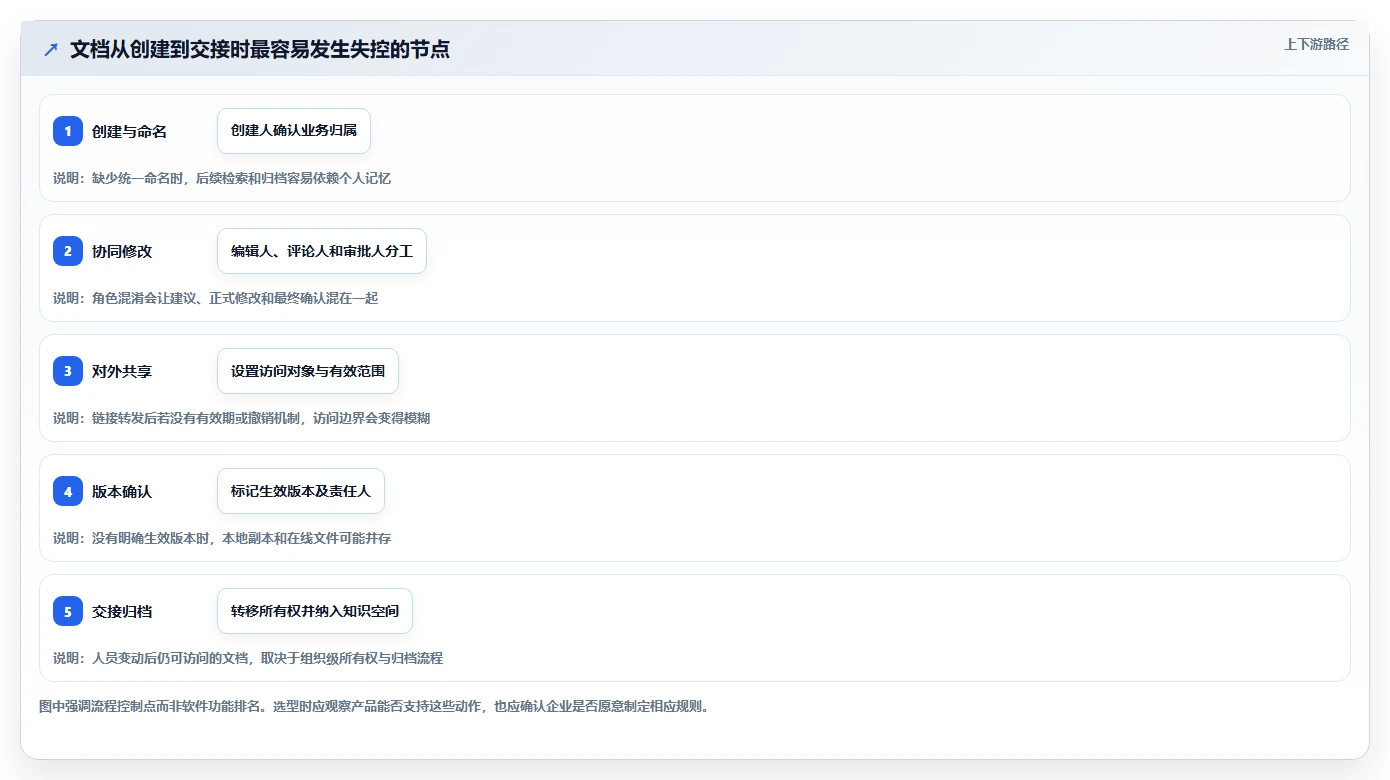Click the note about 缺少统一命名时

click(222, 178)
